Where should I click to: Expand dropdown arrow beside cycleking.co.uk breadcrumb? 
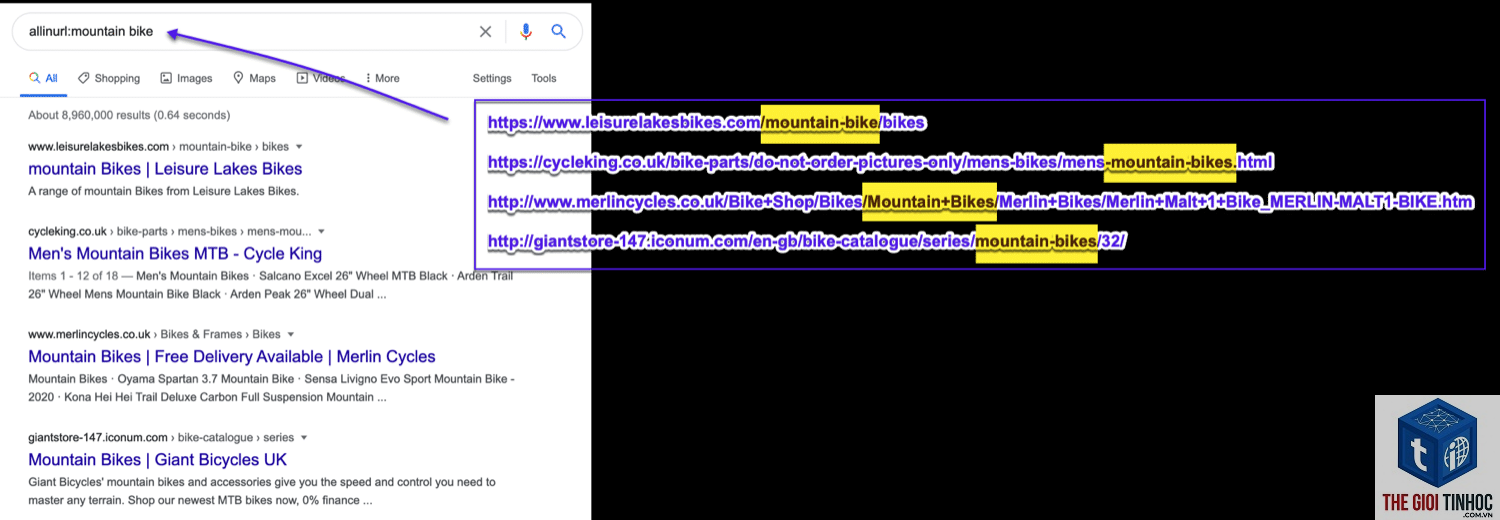pos(321,232)
